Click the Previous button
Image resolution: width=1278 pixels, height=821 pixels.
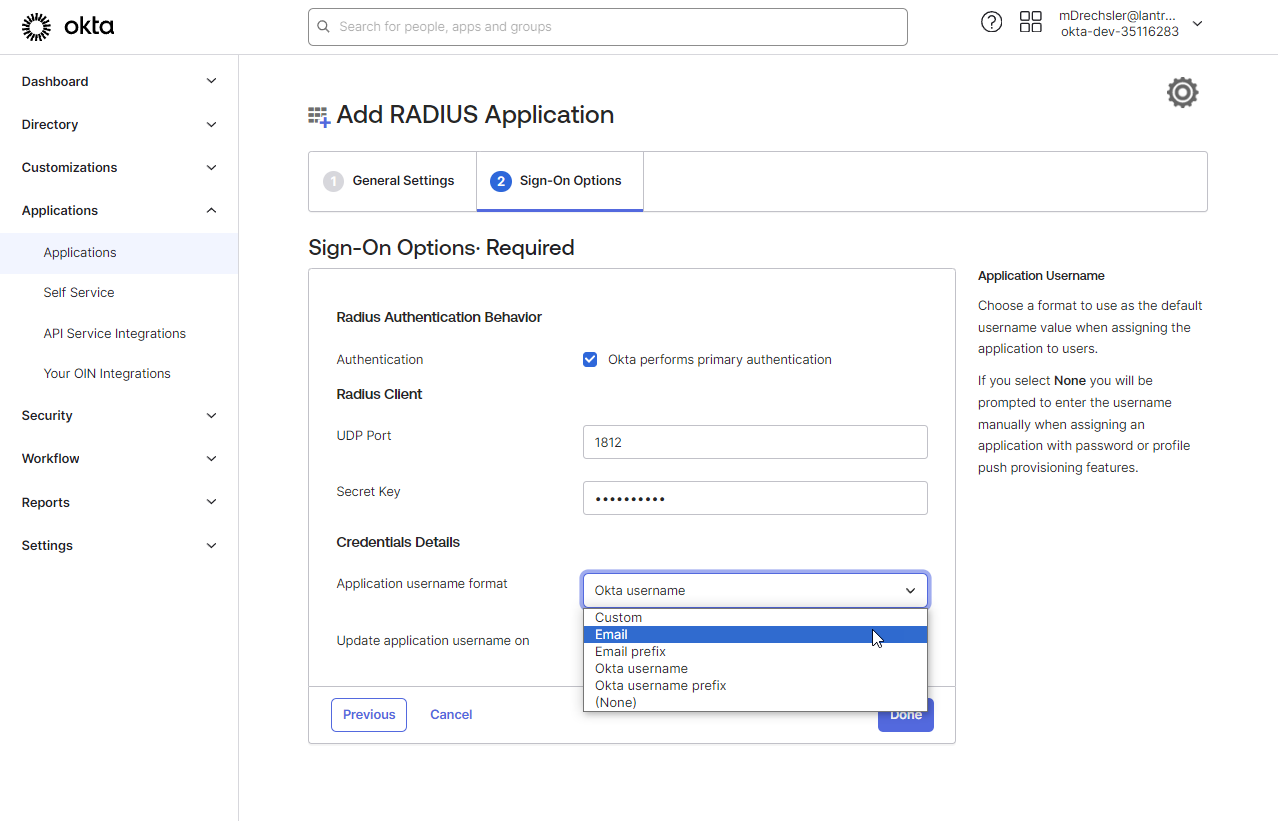(x=369, y=715)
